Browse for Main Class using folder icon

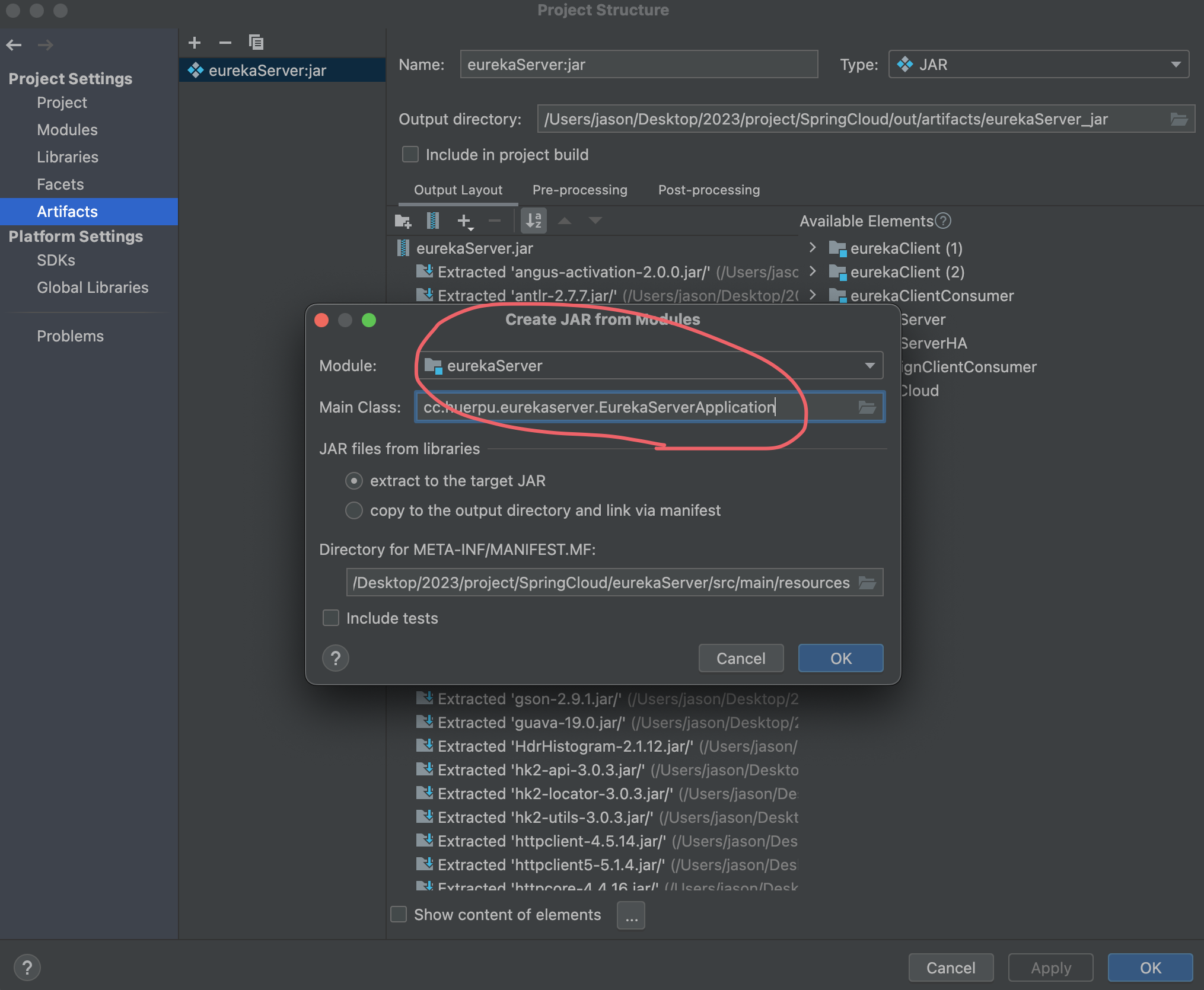[867, 407]
